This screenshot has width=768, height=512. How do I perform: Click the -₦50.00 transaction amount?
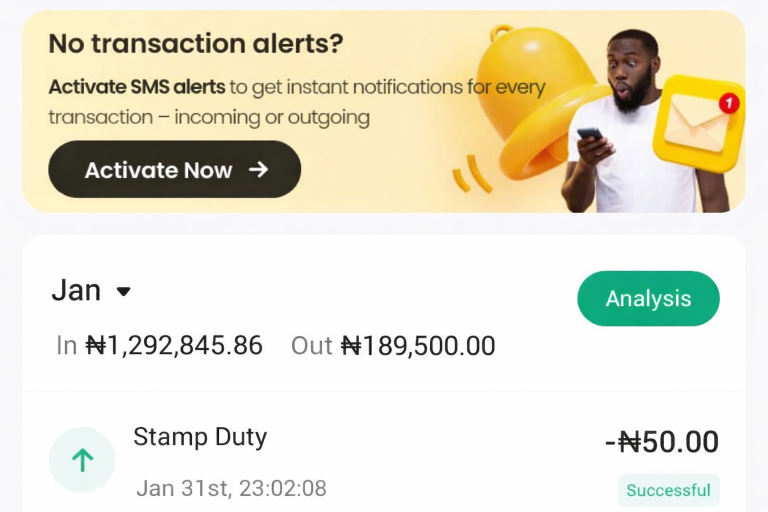(662, 442)
